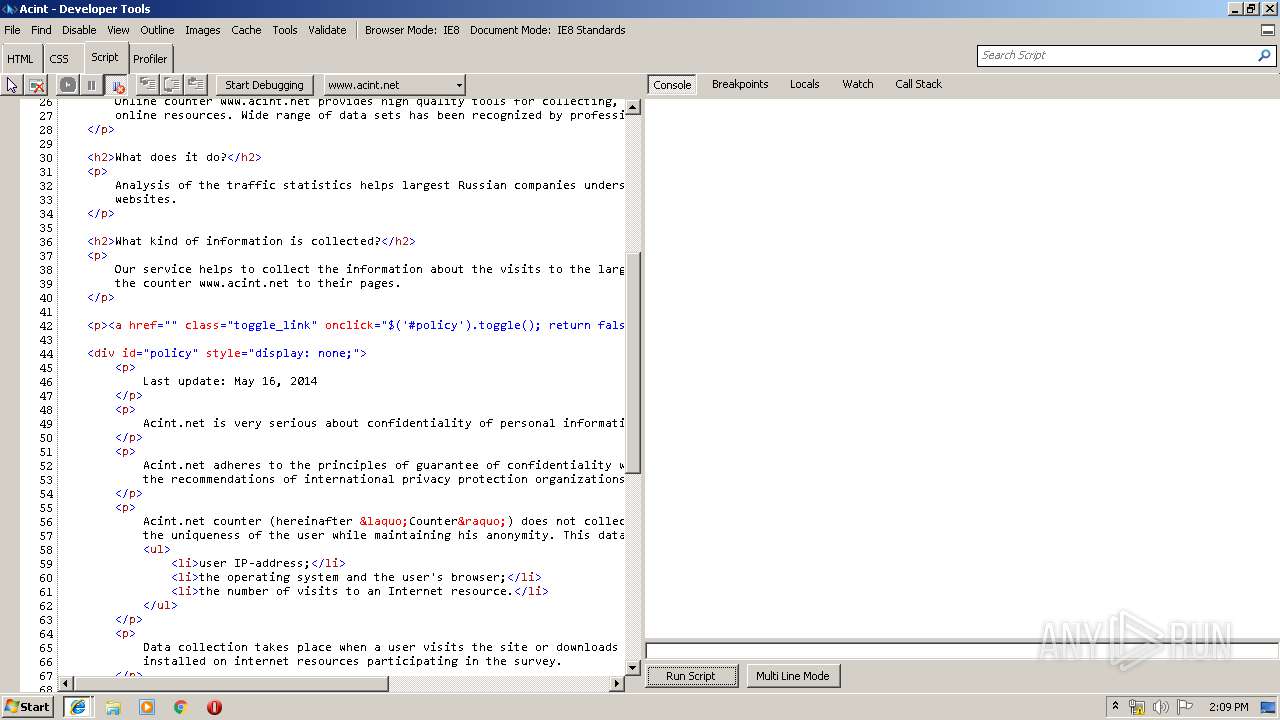Image resolution: width=1280 pixels, height=720 pixels.
Task: Open the www.acint.net script dropdown
Action: [394, 85]
